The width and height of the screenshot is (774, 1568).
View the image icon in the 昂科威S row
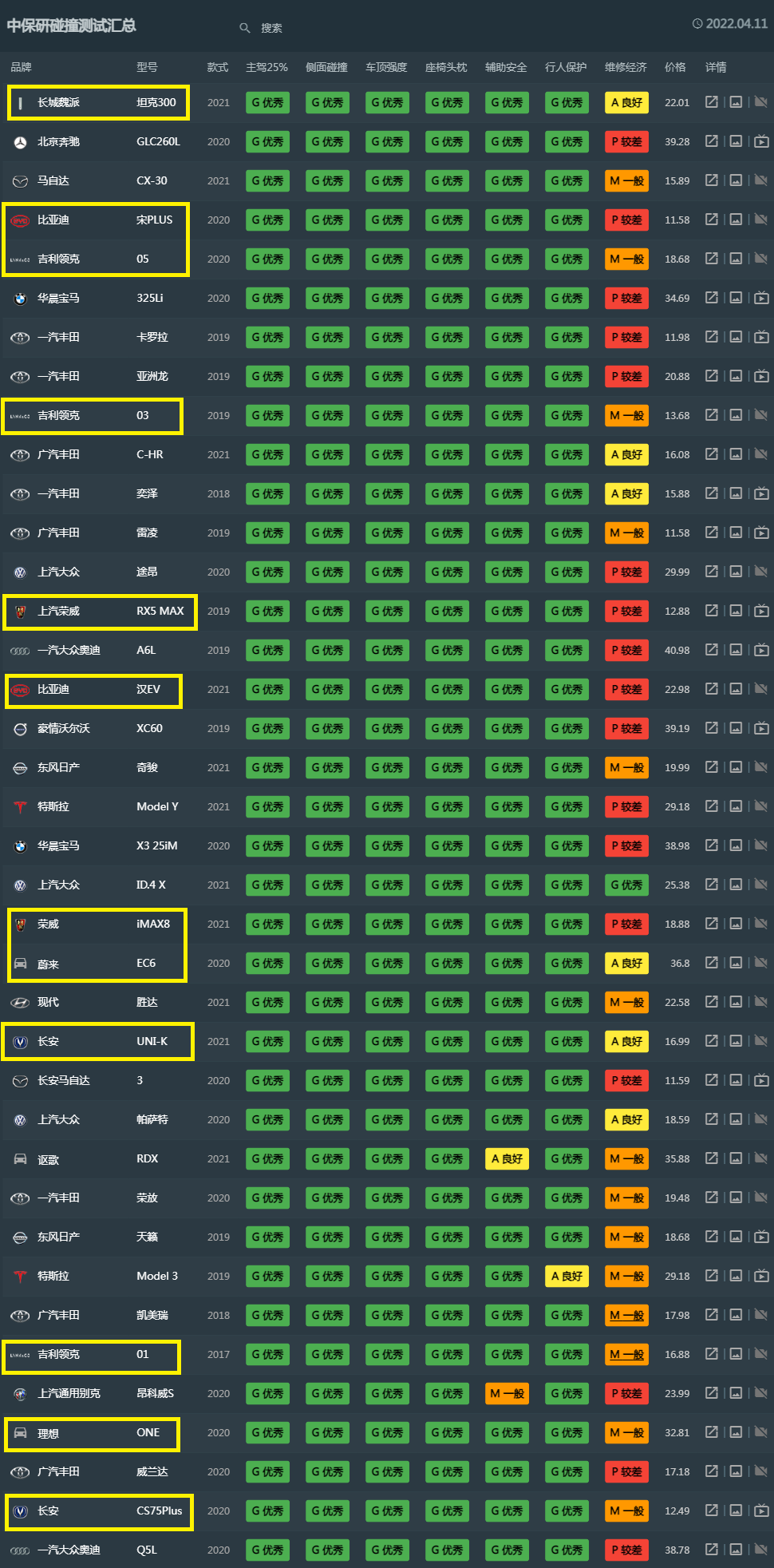coord(736,1393)
